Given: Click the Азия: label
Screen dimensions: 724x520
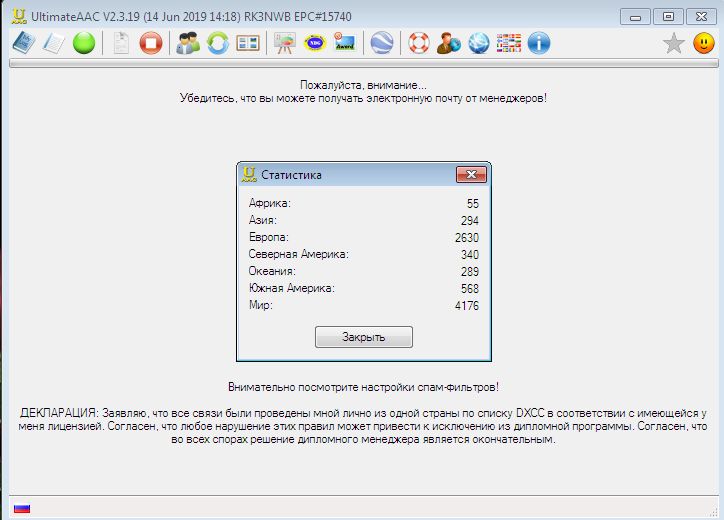Looking at the screenshot, I should tap(263, 220).
